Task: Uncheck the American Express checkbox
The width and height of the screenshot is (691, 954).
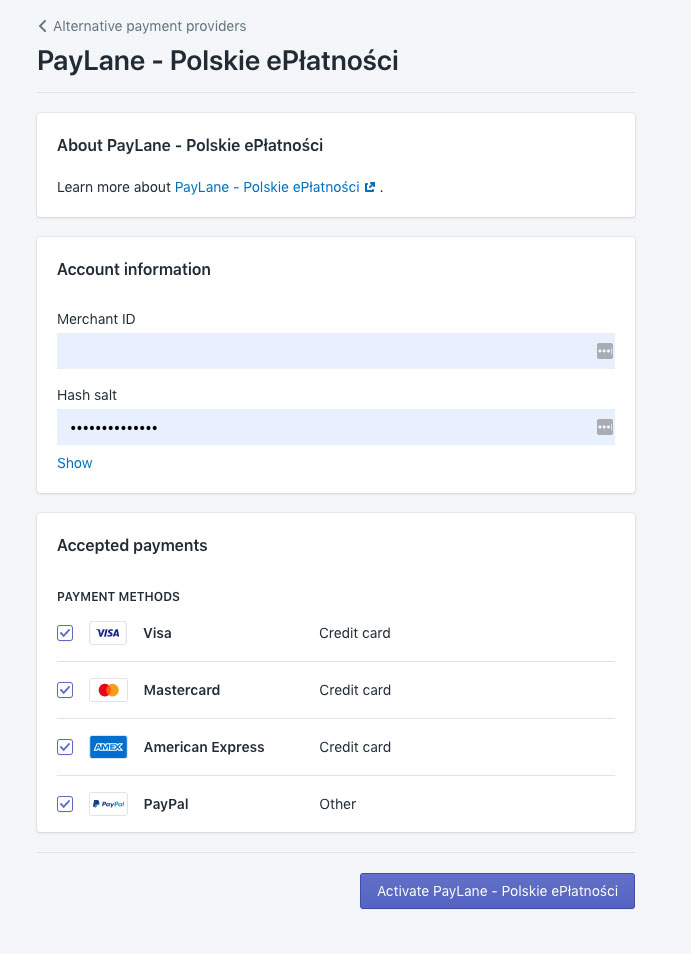Action: pyautogui.click(x=65, y=747)
